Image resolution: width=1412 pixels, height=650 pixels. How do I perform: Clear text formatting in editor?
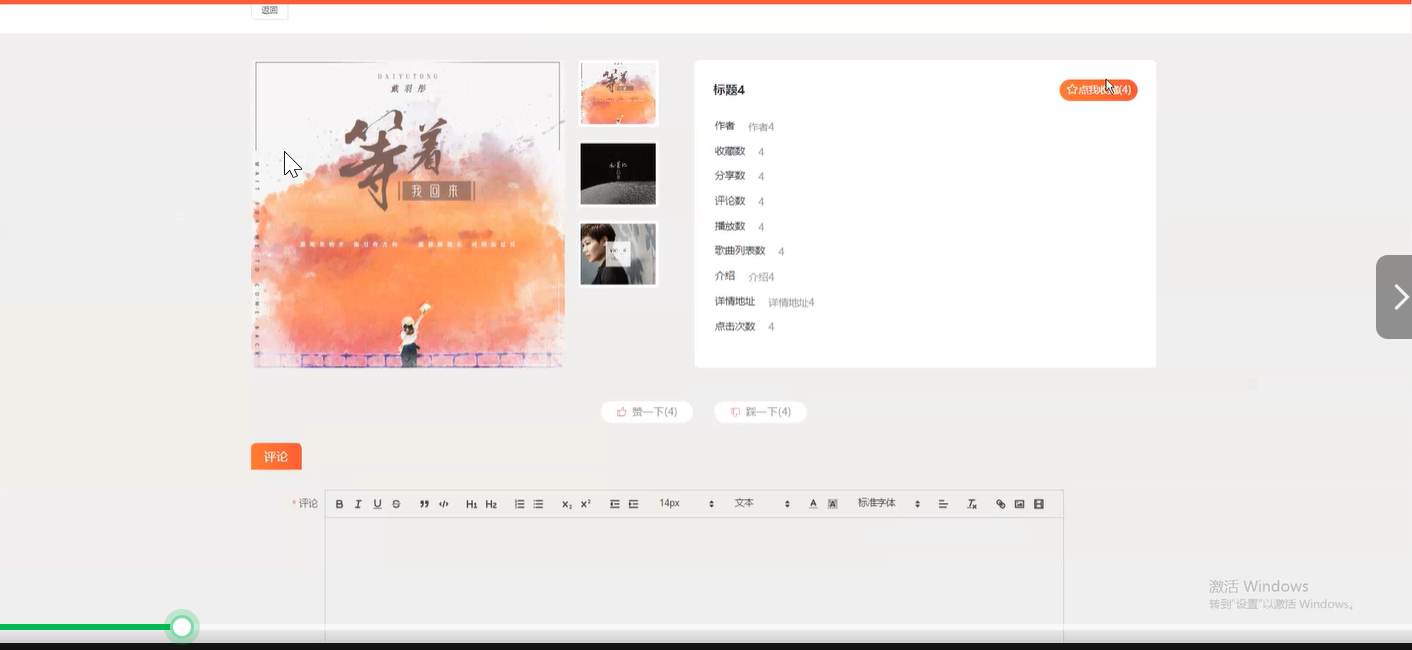972,504
